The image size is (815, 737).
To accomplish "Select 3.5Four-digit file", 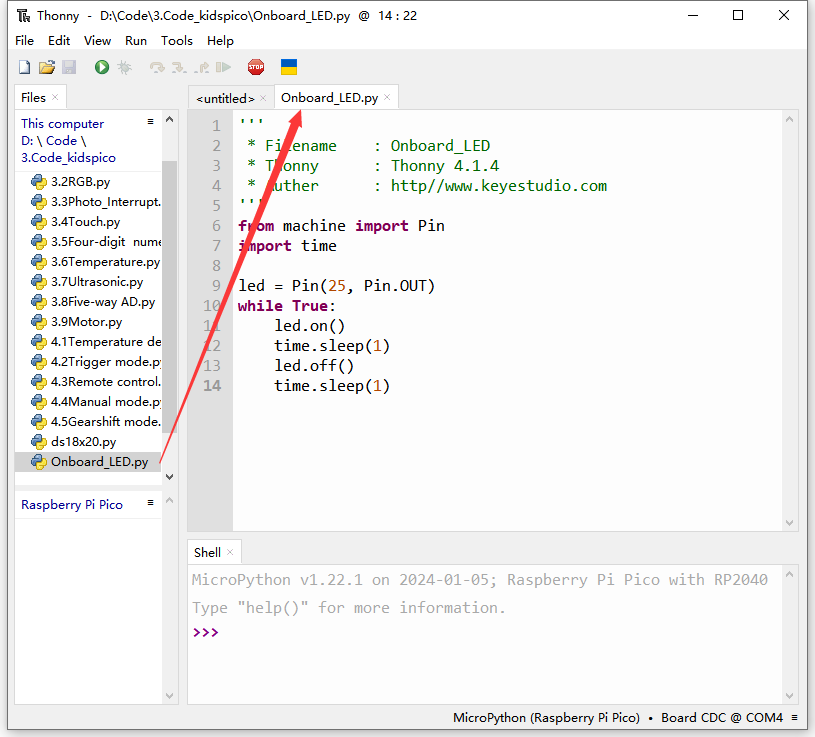I will pos(89,242).
